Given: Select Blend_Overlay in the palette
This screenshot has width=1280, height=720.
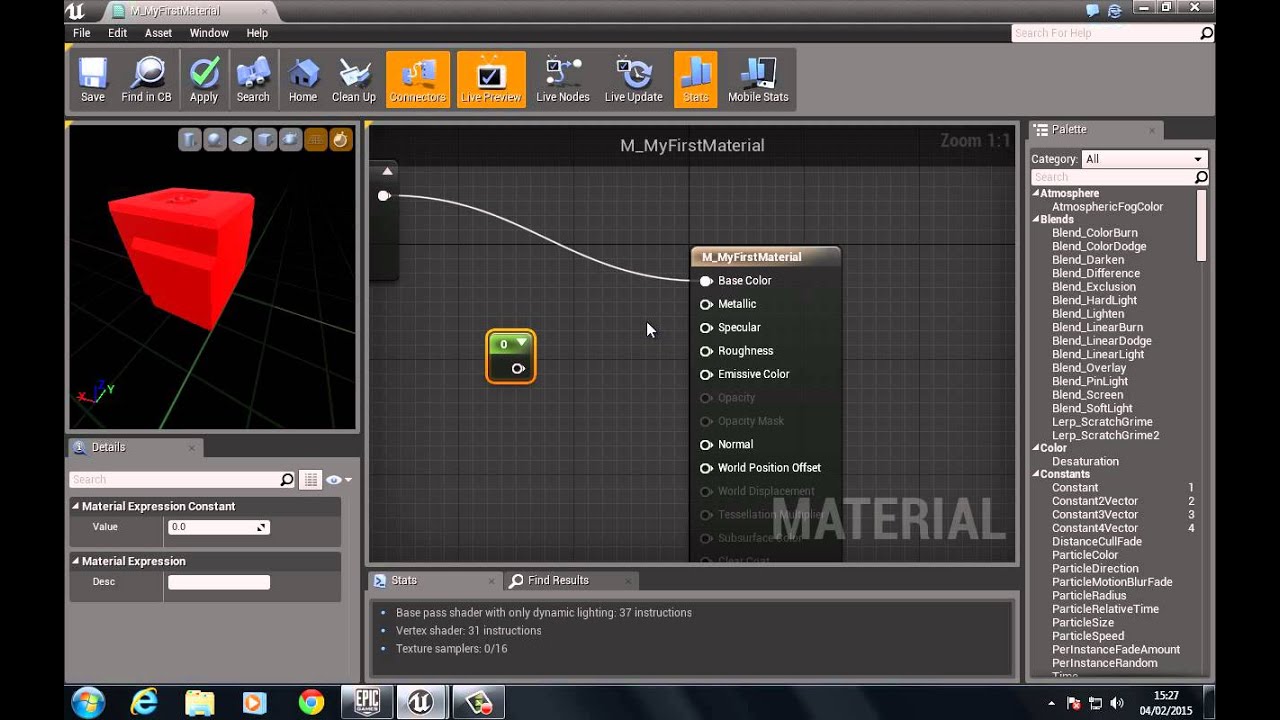Looking at the screenshot, I should [x=1089, y=368].
